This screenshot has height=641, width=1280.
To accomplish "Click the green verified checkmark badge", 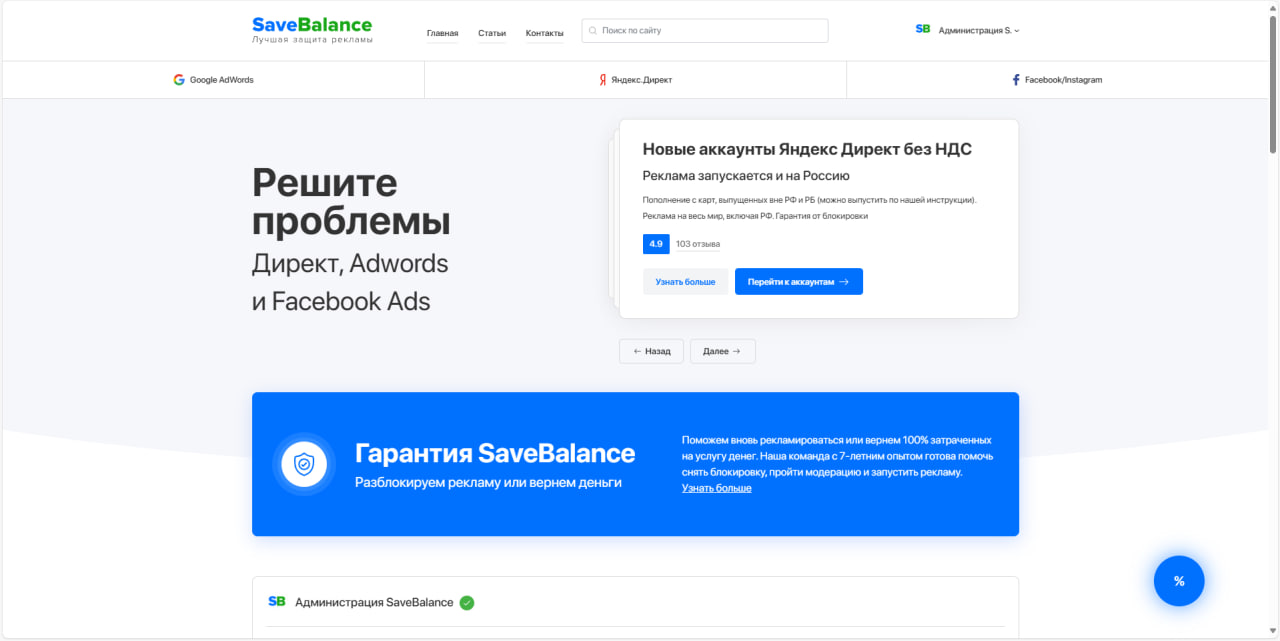I will pyautogui.click(x=467, y=602).
